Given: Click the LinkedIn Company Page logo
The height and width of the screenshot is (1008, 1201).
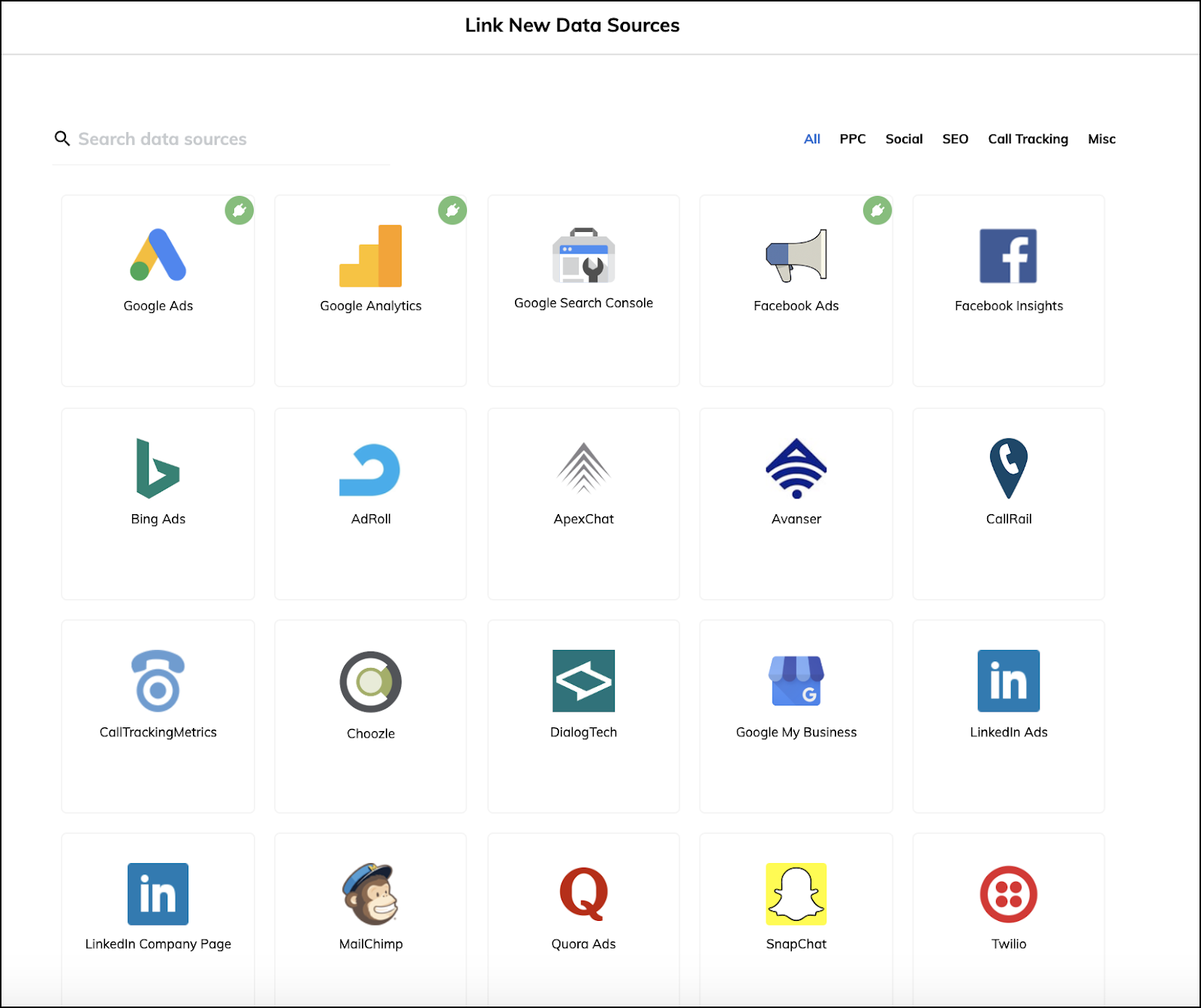Looking at the screenshot, I should [158, 894].
